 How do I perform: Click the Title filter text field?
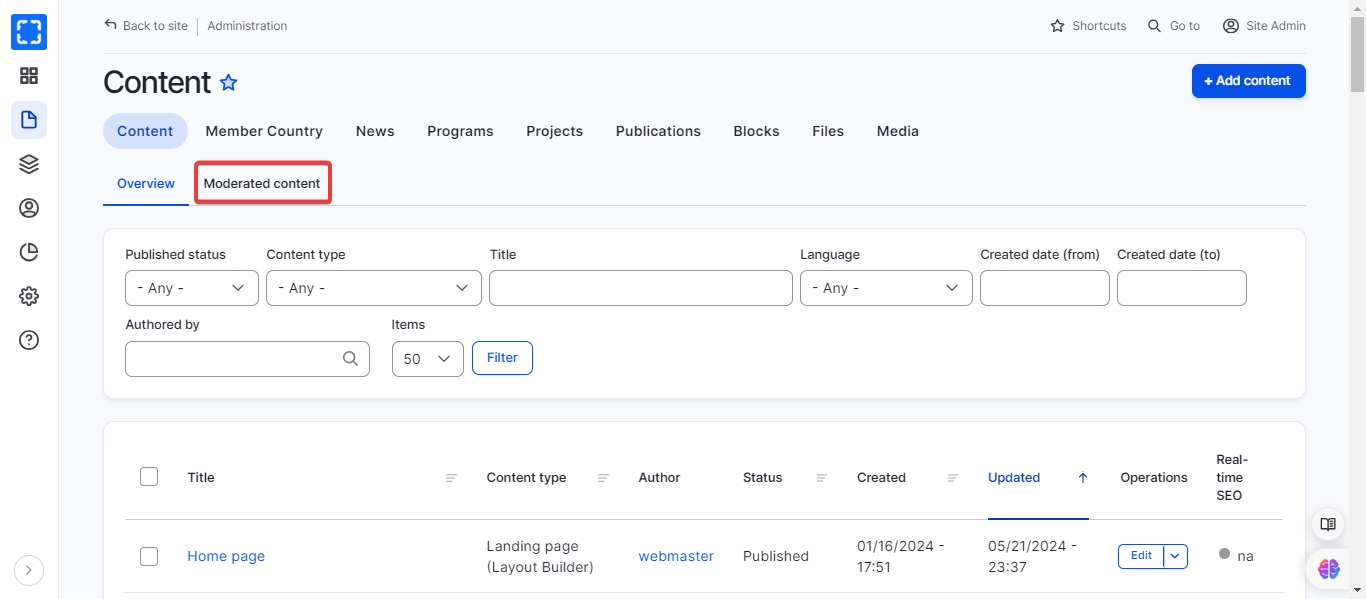pyautogui.click(x=640, y=288)
